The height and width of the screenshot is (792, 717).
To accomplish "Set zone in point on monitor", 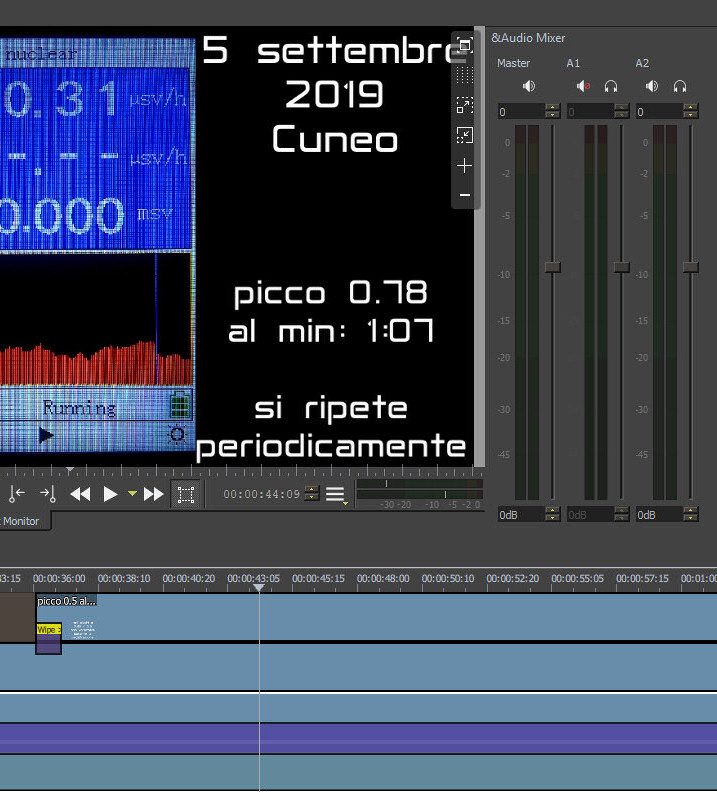I will pyautogui.click(x=17, y=493).
